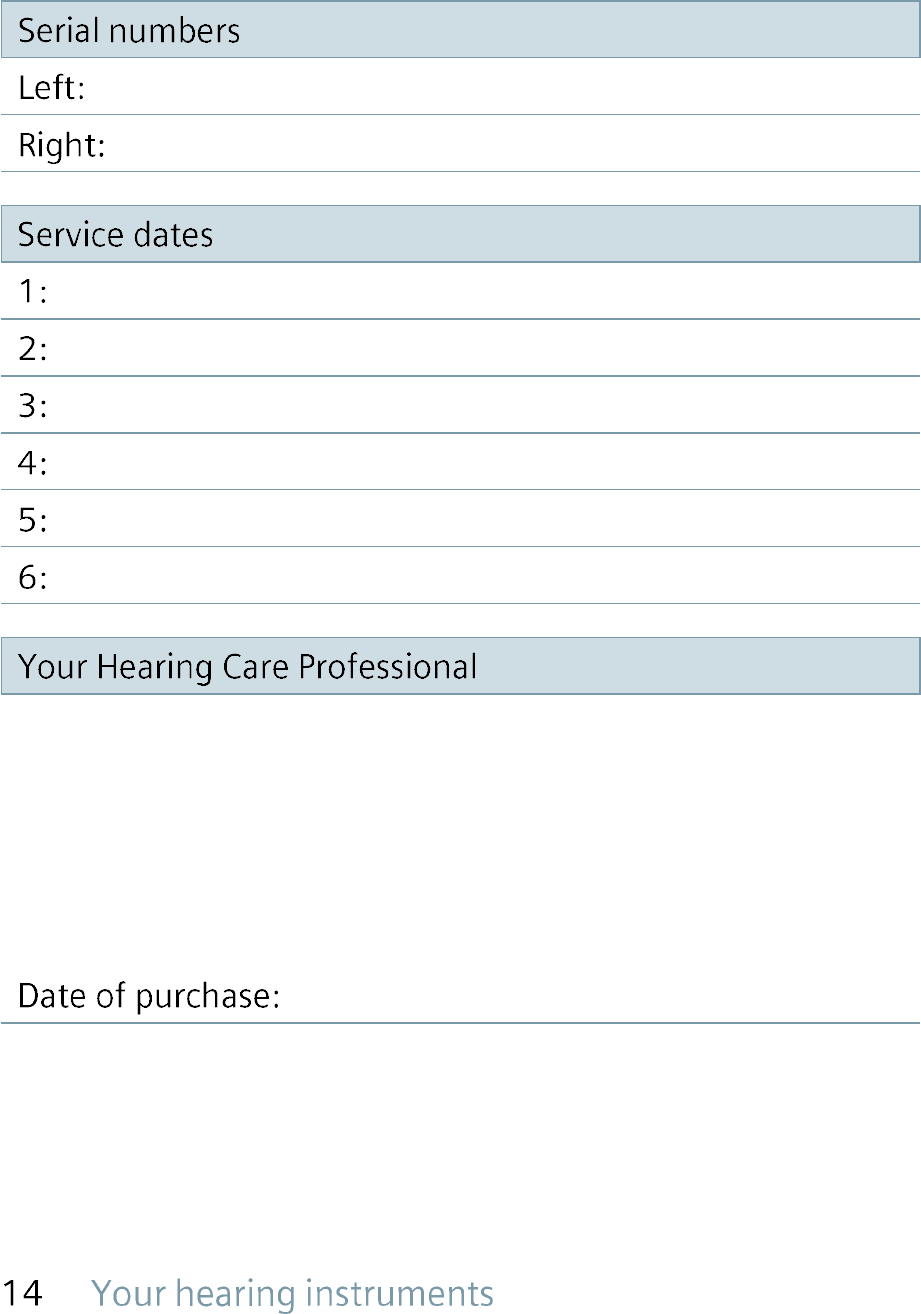Select service date line 4
The height and width of the screenshot is (1314, 921).
point(460,462)
